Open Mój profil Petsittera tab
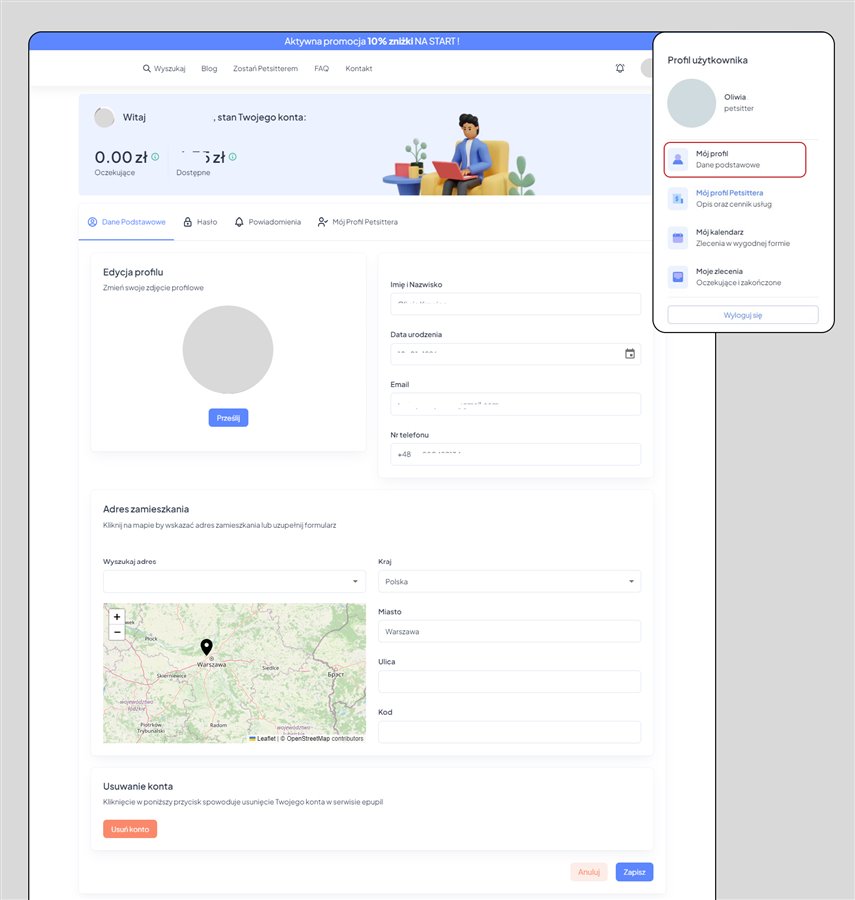This screenshot has height=900, width=855. coord(357,222)
